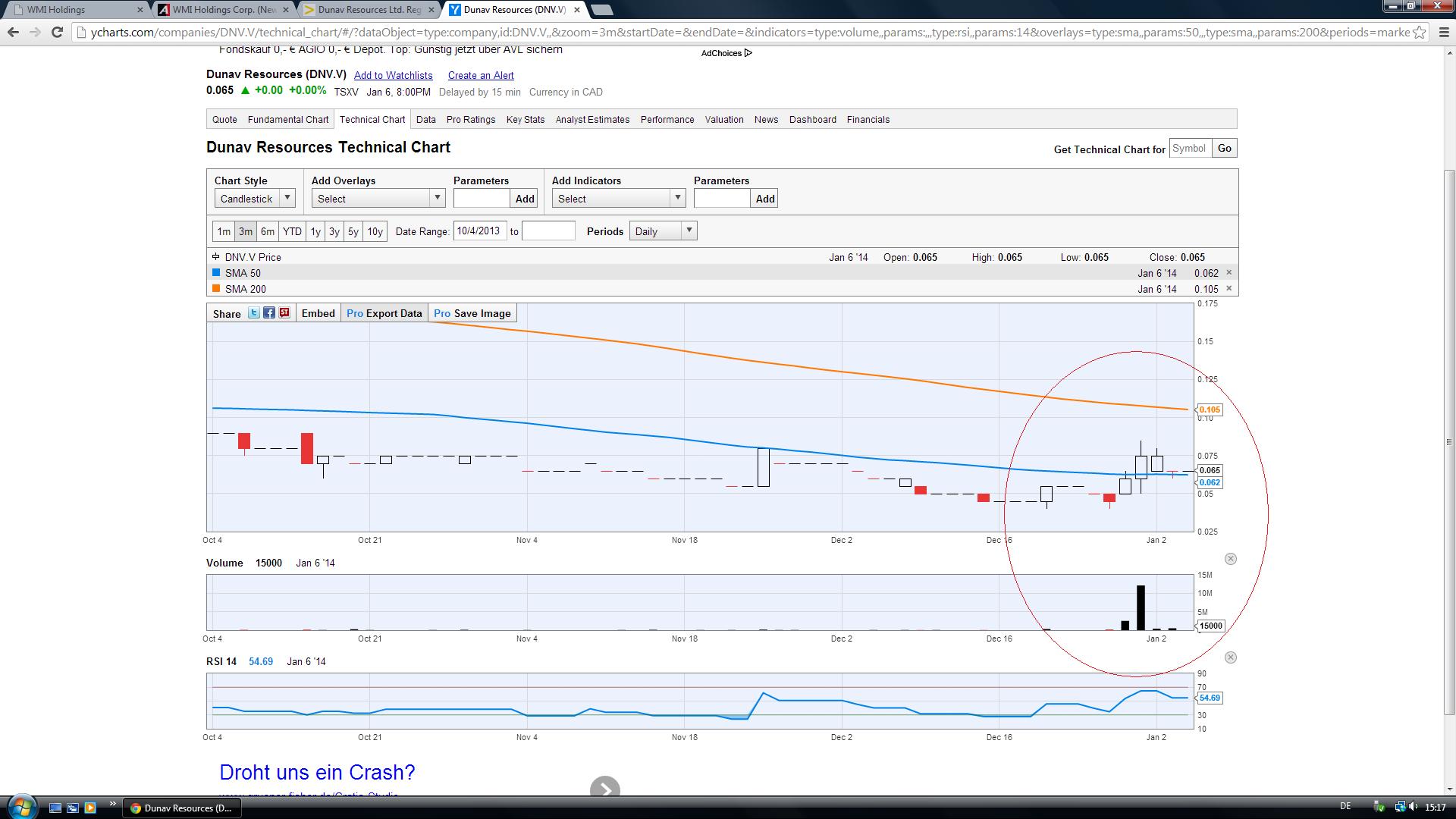This screenshot has width=1456, height=819.
Task: Close the RSI 14 indicator panel
Action: [x=1231, y=657]
